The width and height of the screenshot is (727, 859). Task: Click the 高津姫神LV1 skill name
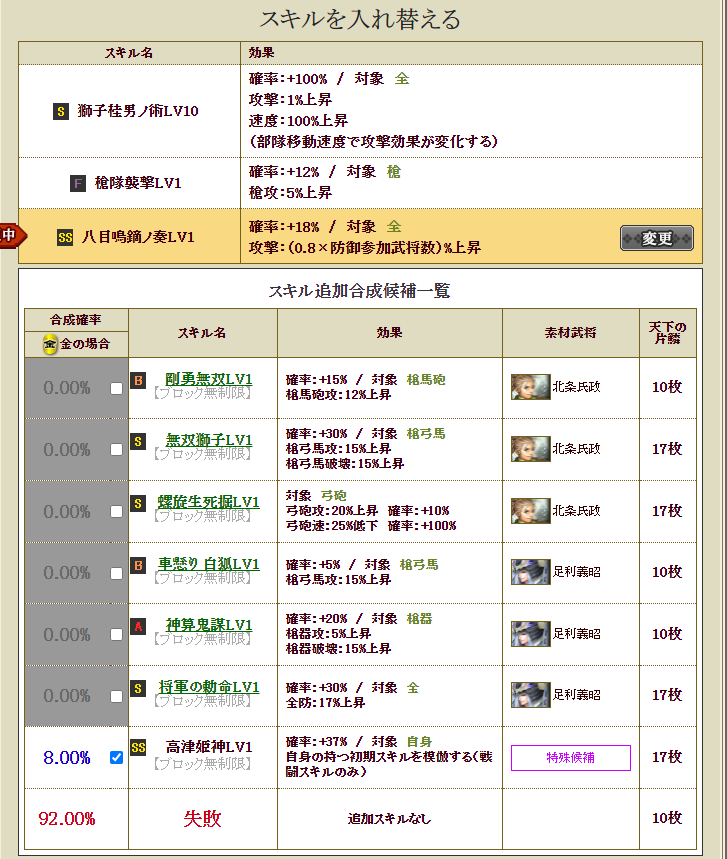click(209, 747)
